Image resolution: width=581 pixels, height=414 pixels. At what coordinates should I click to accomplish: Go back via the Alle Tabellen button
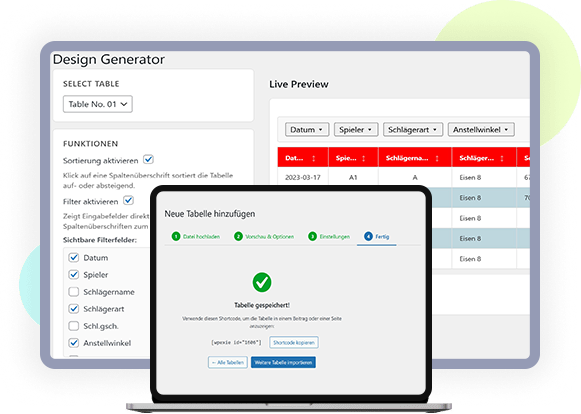228,362
